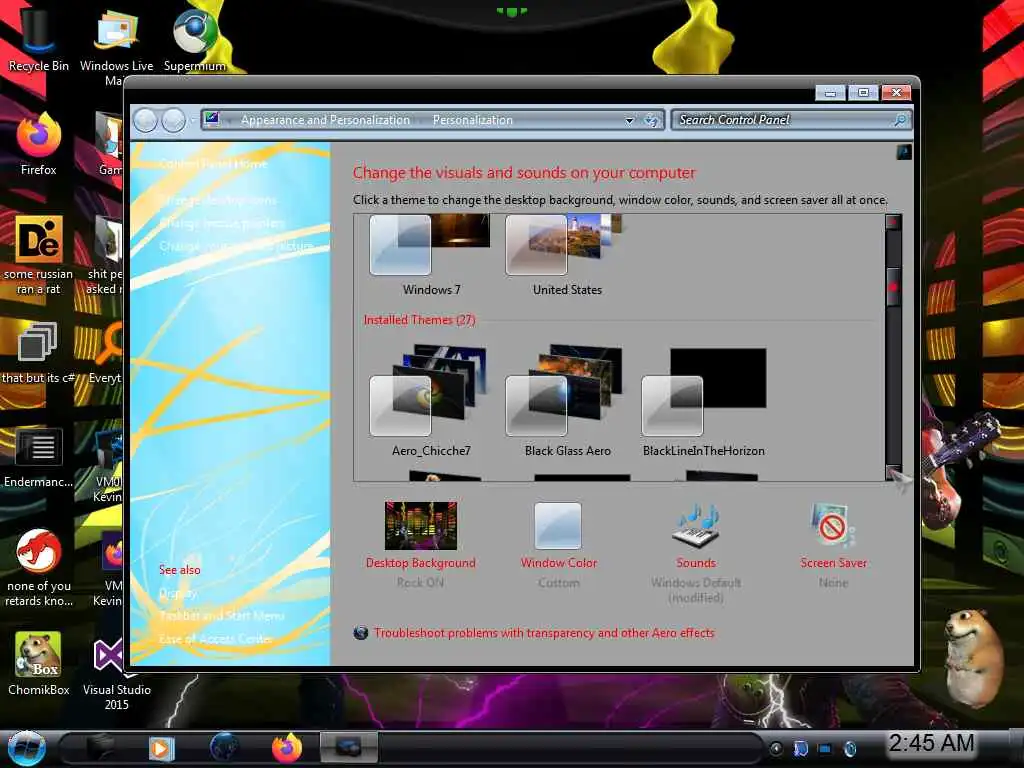Click the theme list scrollbar thumb
Screen dimensions: 1024x768
(x=893, y=287)
